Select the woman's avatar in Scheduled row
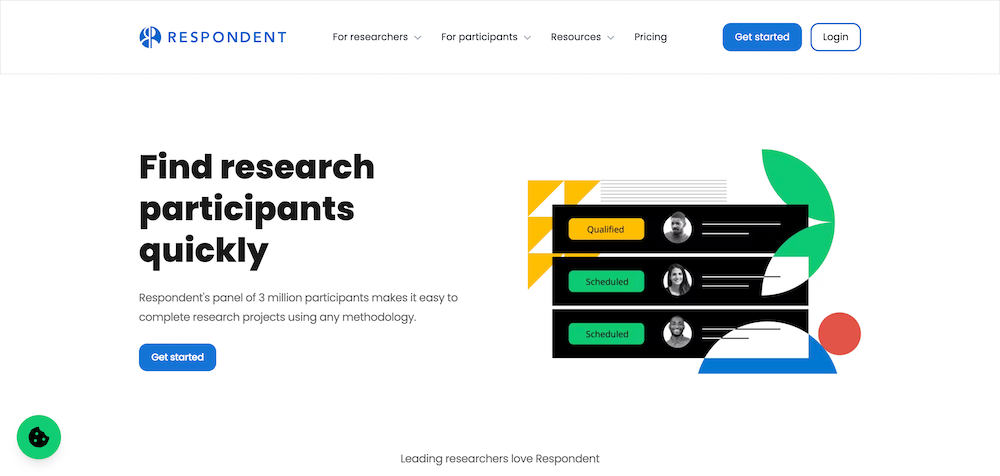This screenshot has height=476, width=1000. 677,280
